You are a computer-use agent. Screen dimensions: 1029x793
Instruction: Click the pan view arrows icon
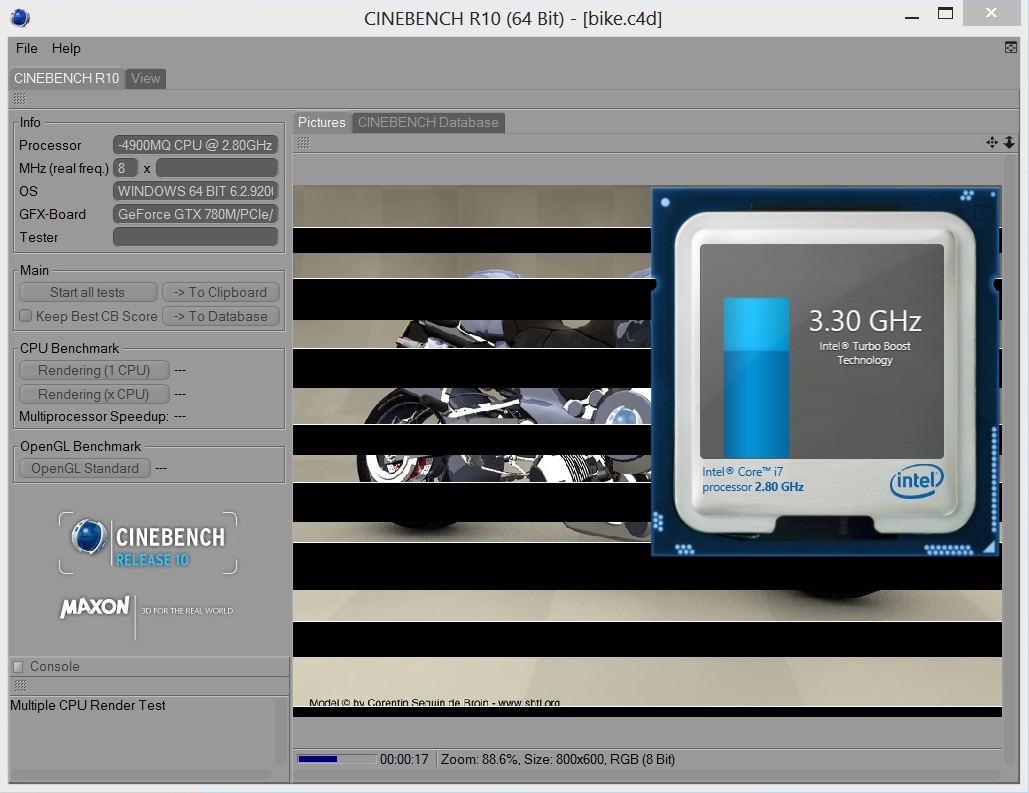pyautogui.click(x=992, y=142)
